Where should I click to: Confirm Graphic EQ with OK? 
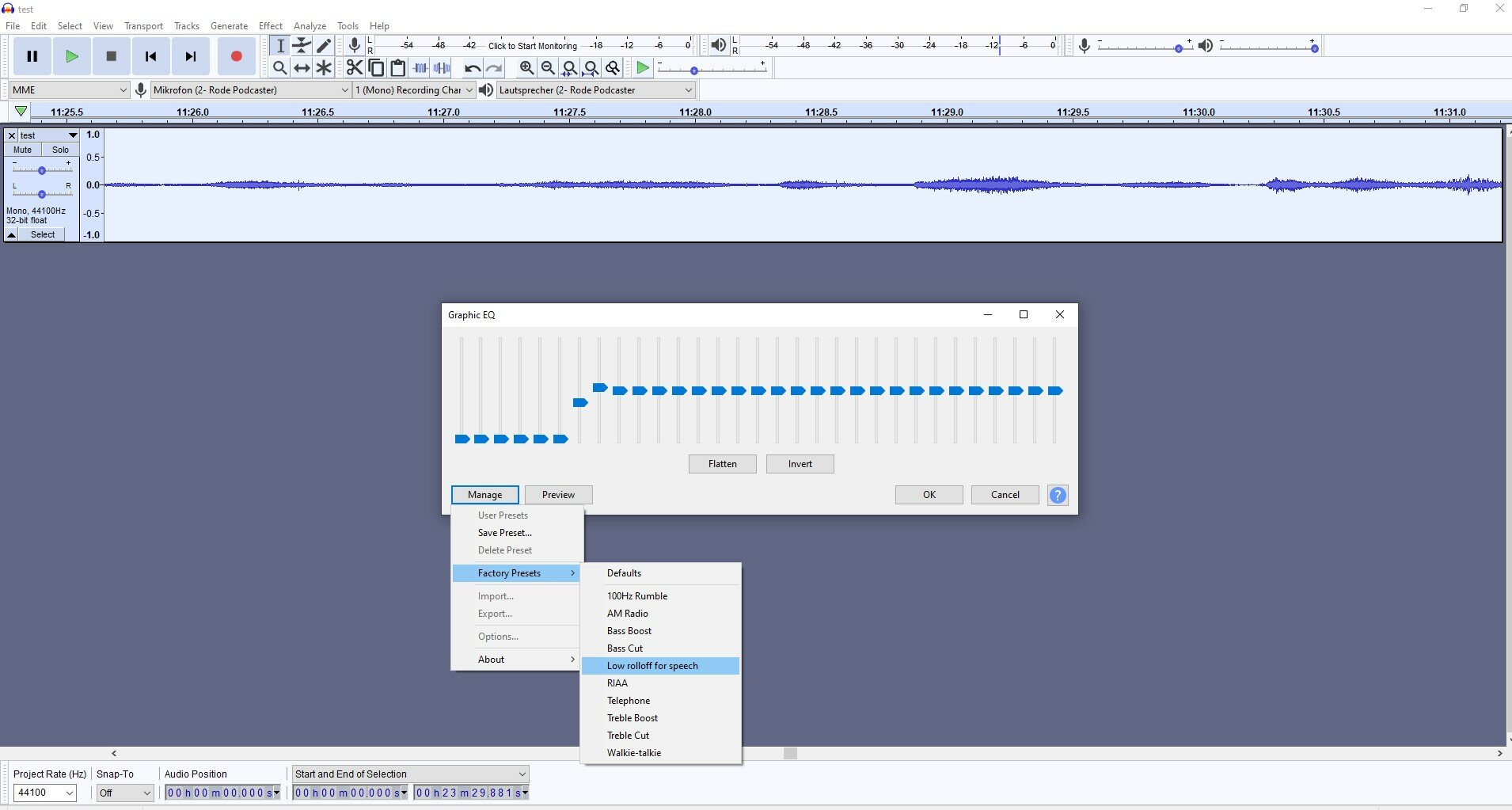(929, 495)
